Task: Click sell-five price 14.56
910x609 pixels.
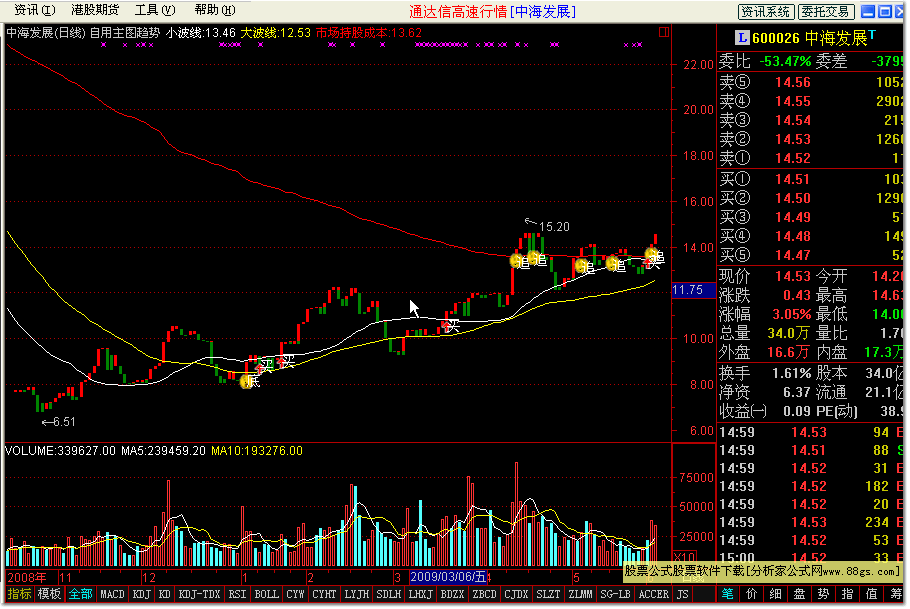Action: [x=793, y=83]
